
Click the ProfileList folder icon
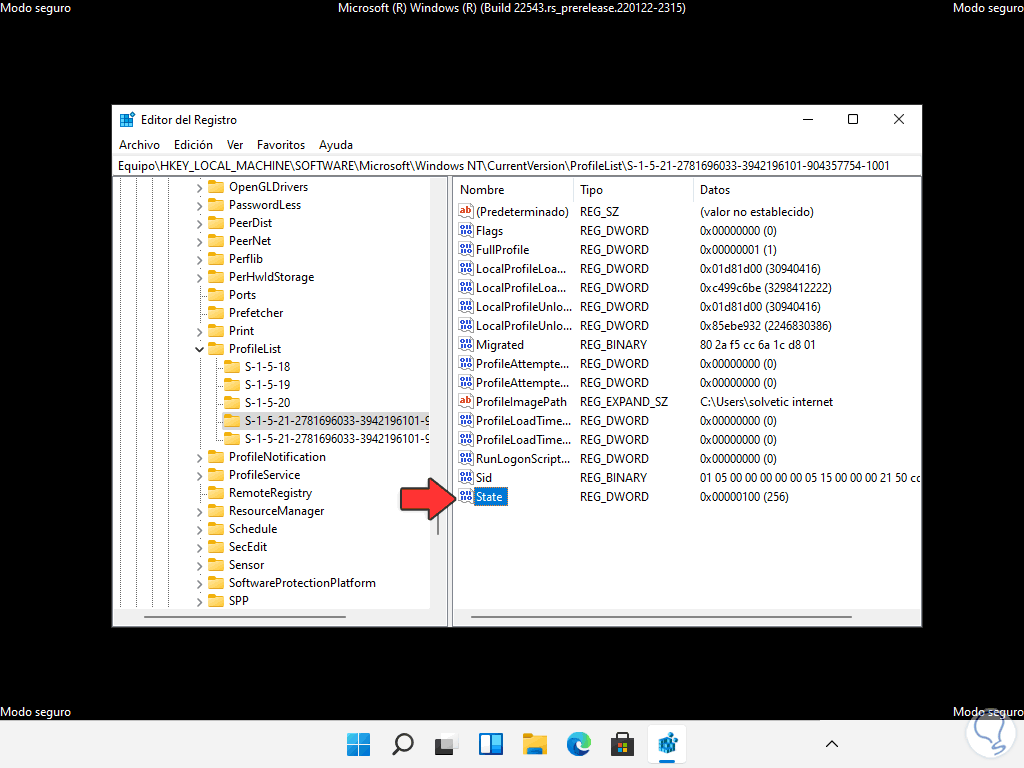point(216,349)
